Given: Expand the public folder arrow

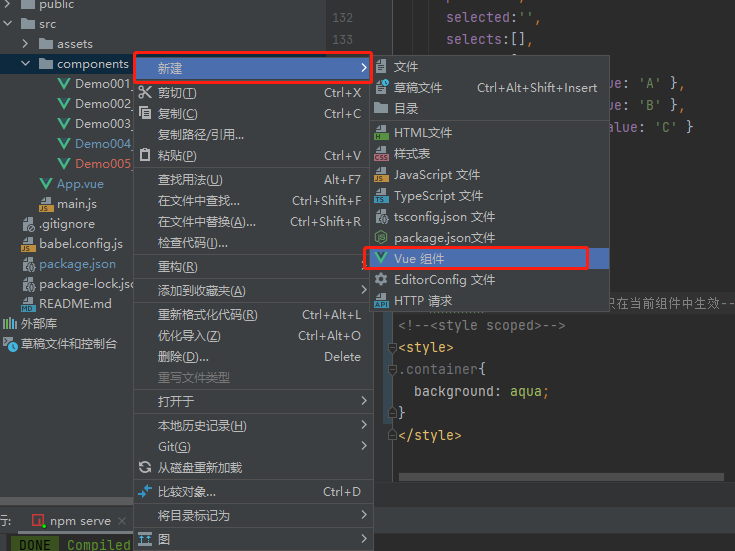Looking at the screenshot, I should [x=8, y=4].
